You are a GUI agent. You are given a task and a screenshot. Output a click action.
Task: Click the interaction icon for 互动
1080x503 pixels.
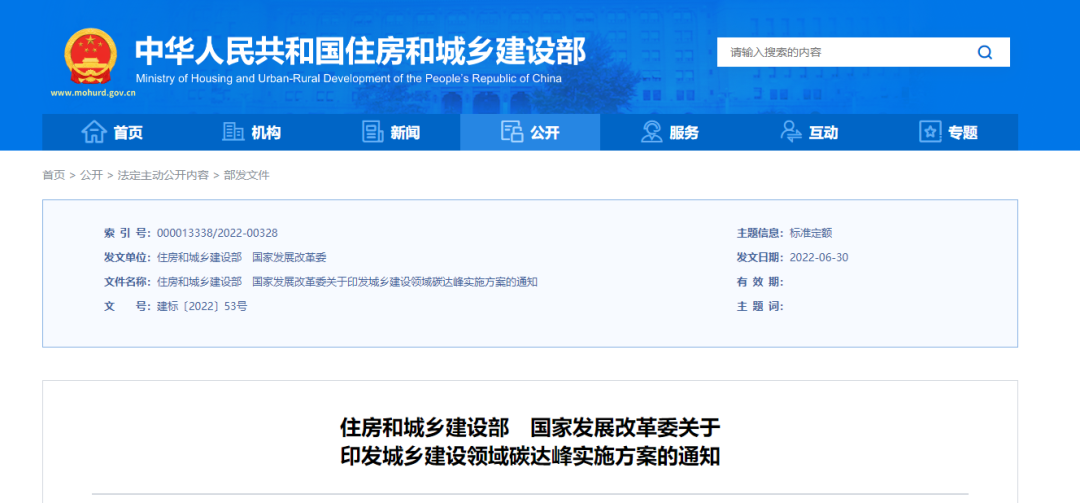coord(791,132)
